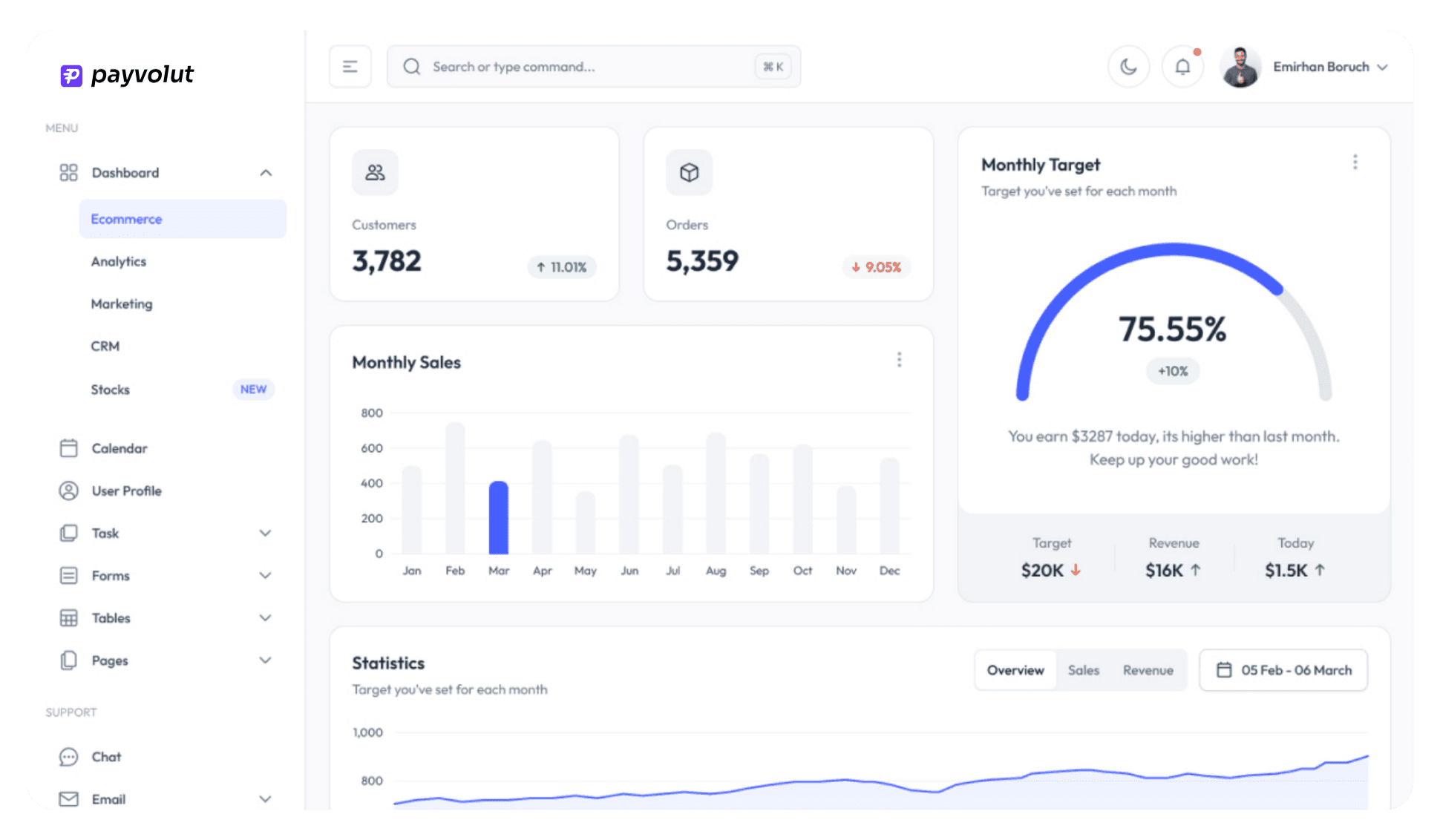Screen dimensions: 1440x840
Task: Open the Calendar icon in sidebar
Action: coord(68,448)
